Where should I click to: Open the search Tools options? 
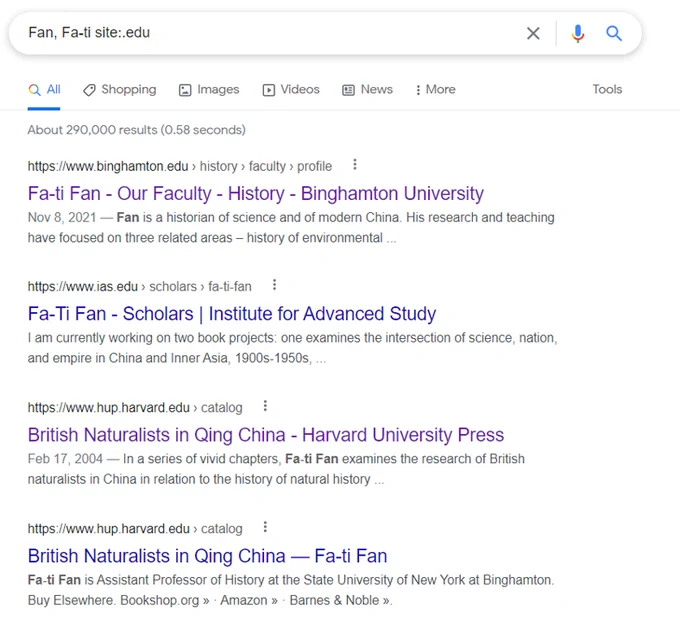tap(607, 89)
